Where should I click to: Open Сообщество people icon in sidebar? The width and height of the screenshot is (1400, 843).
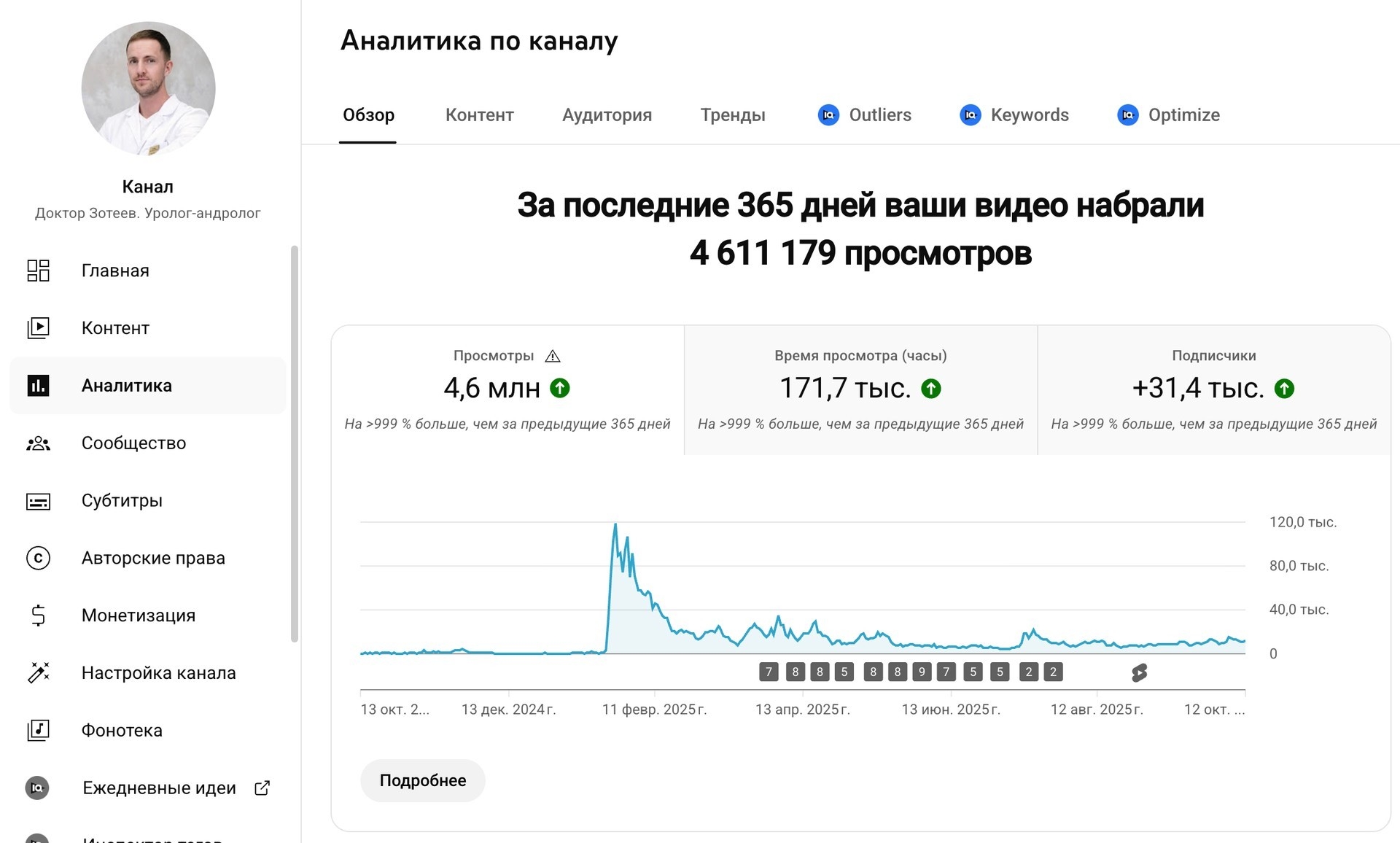(x=38, y=443)
